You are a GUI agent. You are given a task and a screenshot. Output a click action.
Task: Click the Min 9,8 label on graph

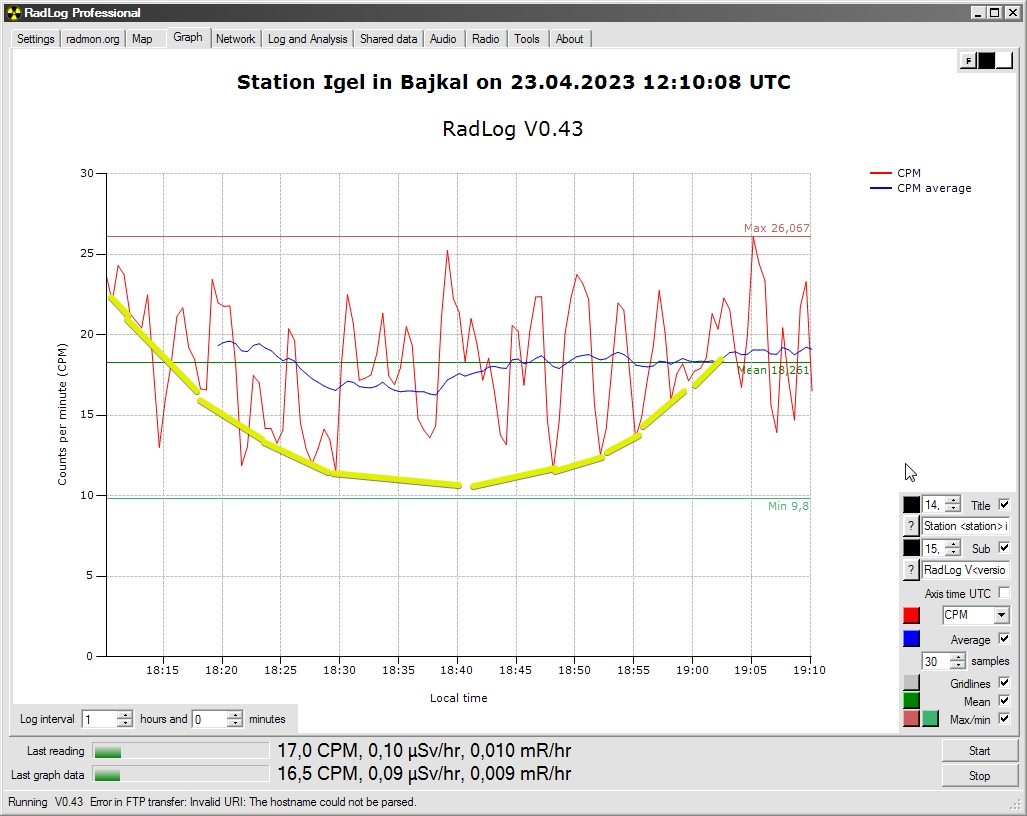click(789, 506)
